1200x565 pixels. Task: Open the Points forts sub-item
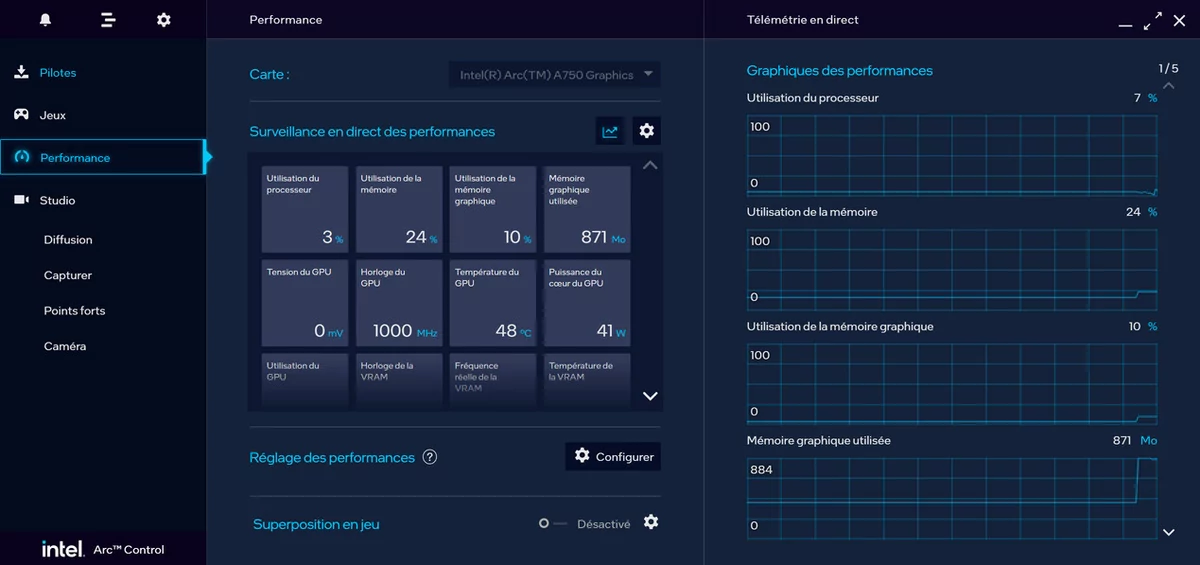[x=74, y=311]
